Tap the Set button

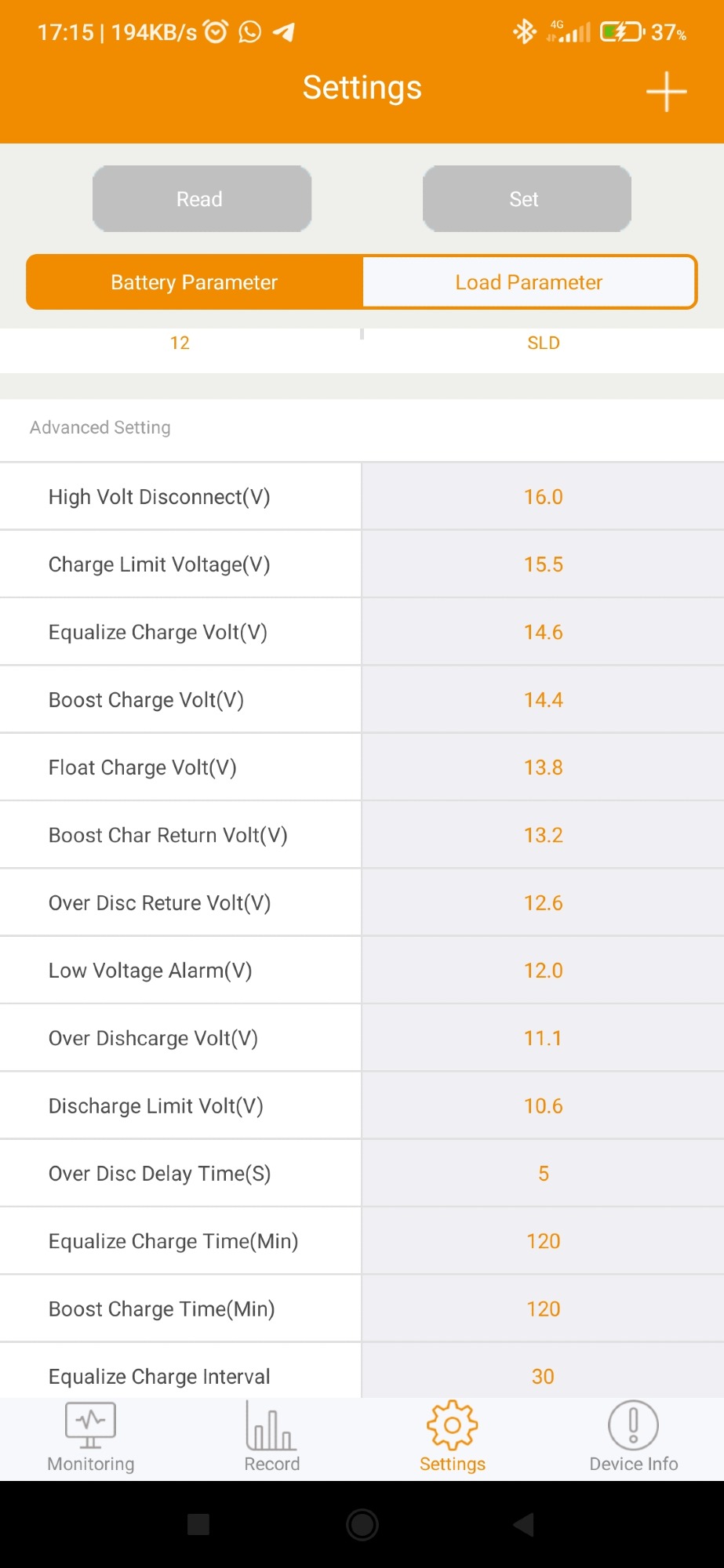click(526, 198)
